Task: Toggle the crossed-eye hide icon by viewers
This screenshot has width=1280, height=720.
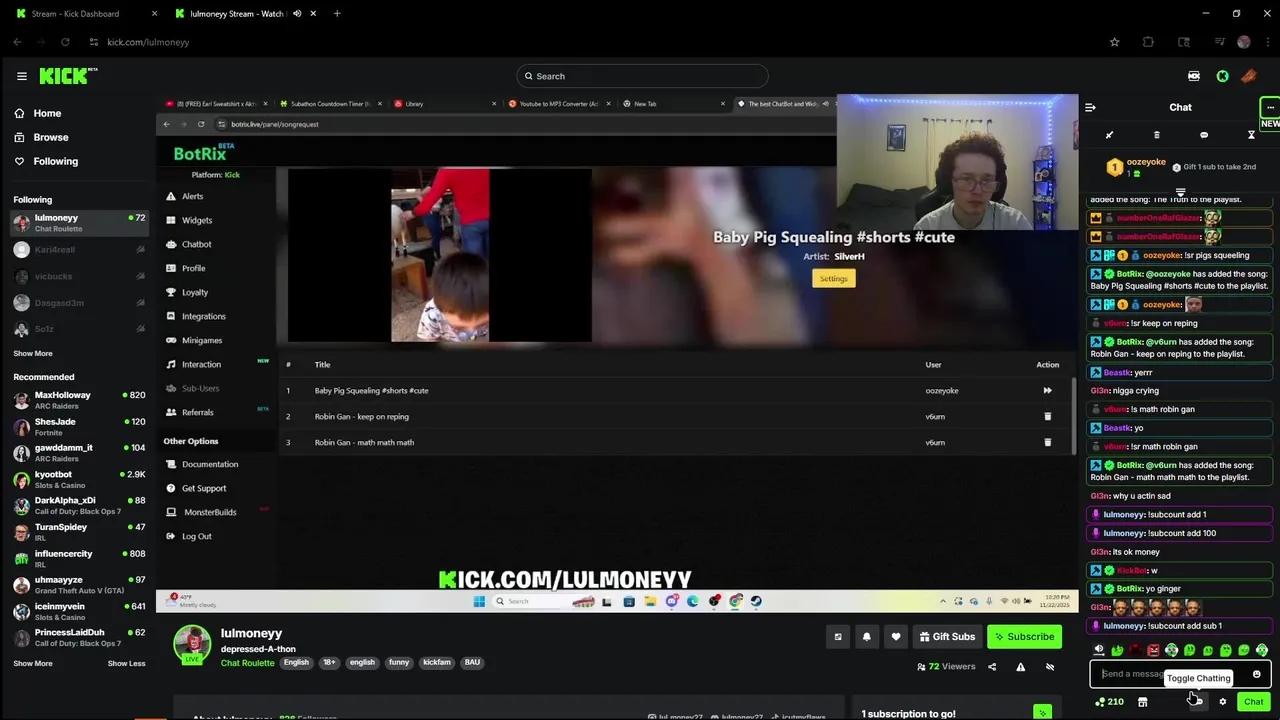Action: (1050, 667)
